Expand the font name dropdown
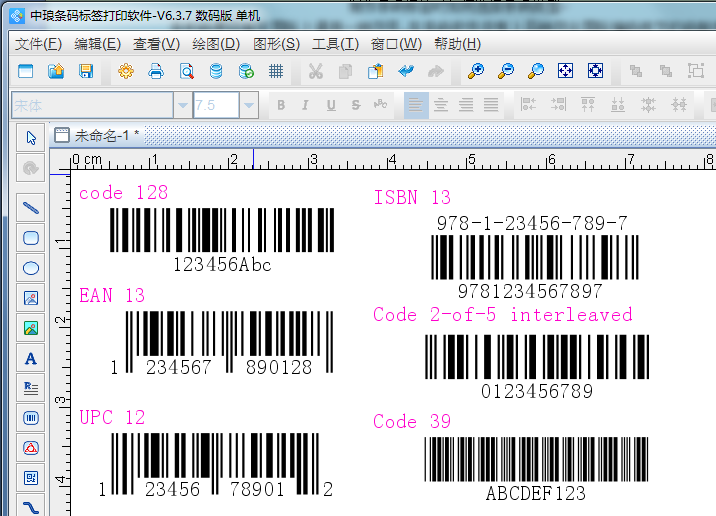Viewport: 716px width, 516px height. point(182,105)
